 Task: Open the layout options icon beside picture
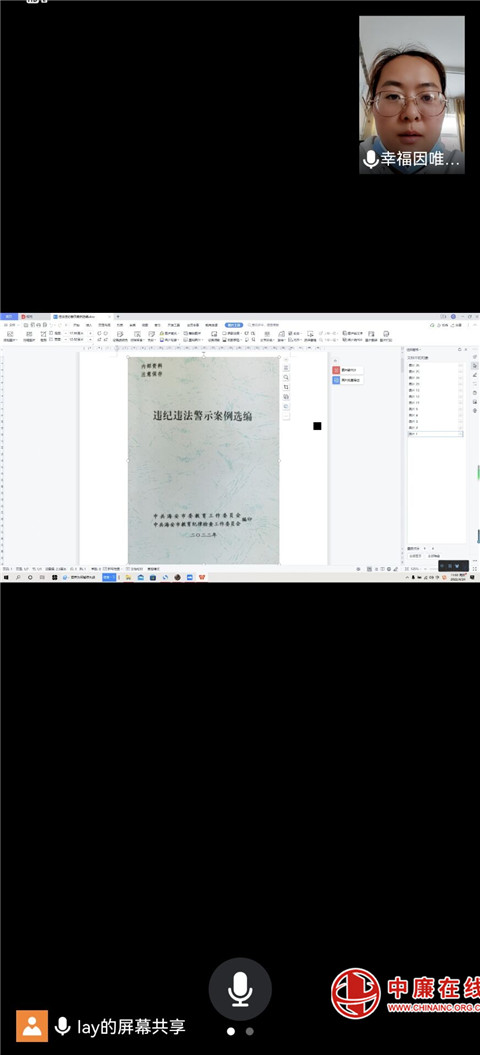pyautogui.click(x=286, y=368)
